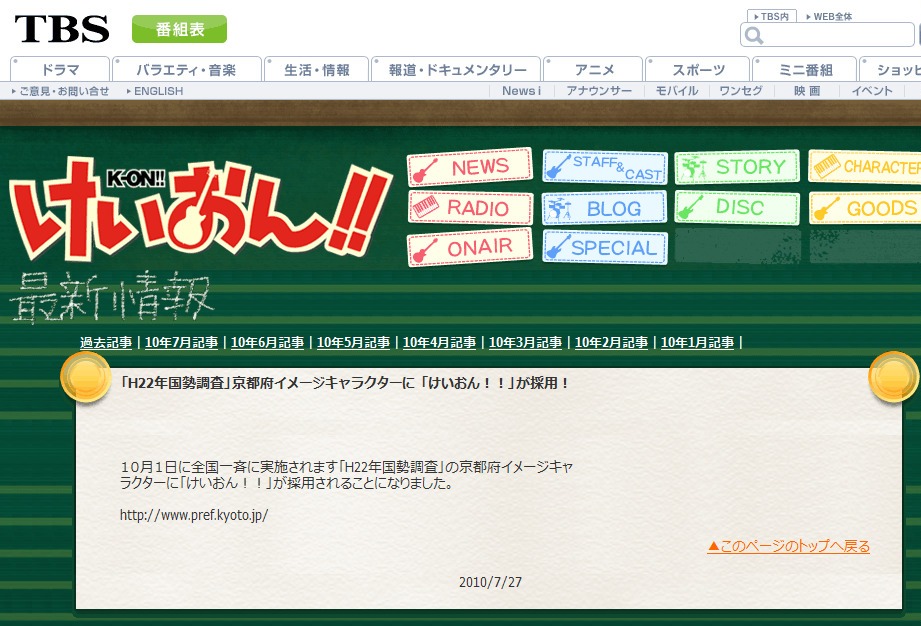The image size is (921, 626).
Task: Open the アニメ category tab
Action: click(x=593, y=69)
